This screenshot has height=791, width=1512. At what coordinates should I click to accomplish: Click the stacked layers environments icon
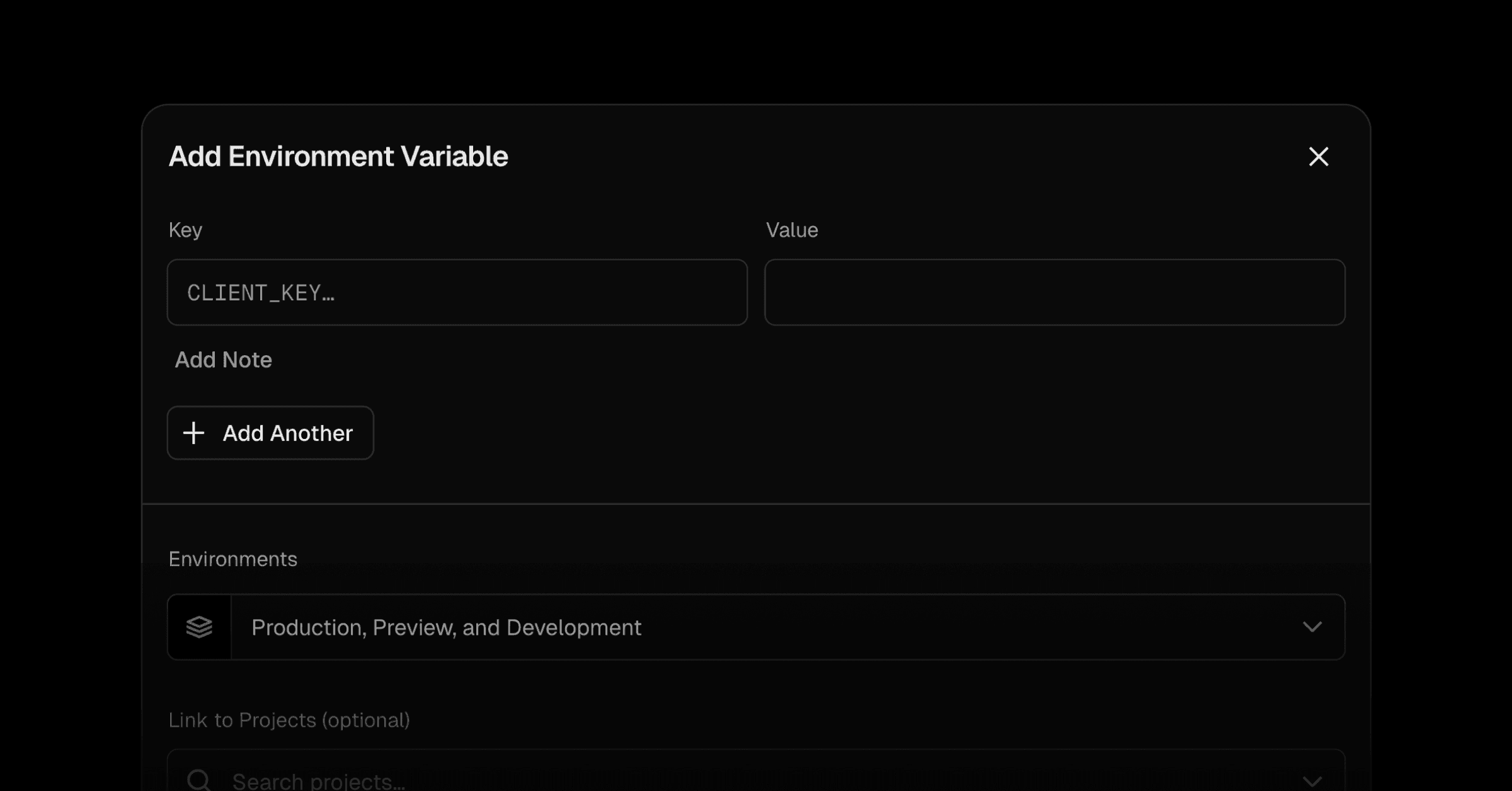click(x=199, y=627)
